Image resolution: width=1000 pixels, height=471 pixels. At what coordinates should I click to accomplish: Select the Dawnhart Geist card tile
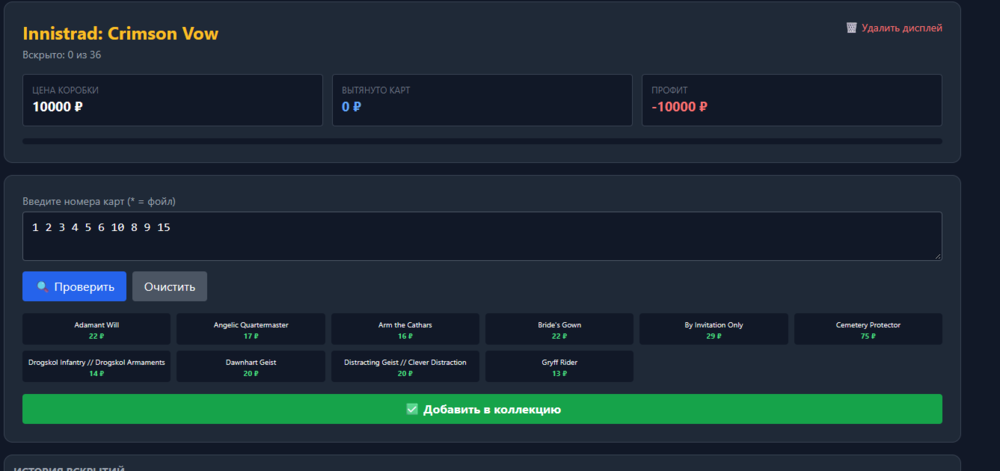251,366
